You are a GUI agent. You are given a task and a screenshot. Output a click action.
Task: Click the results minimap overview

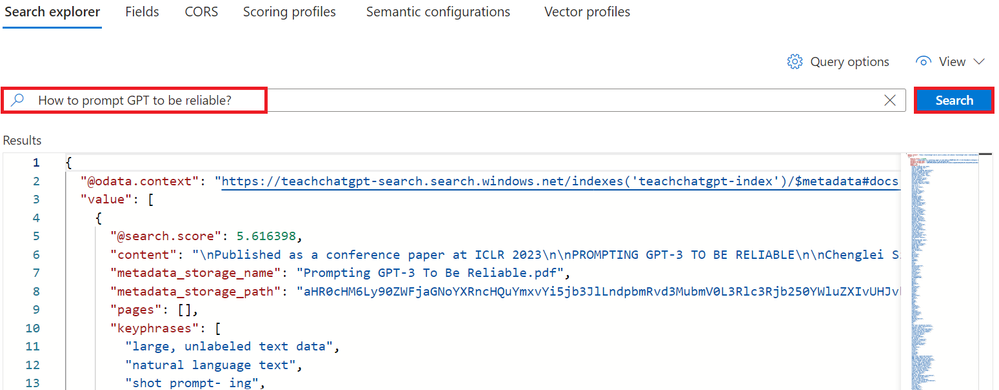coord(945,271)
